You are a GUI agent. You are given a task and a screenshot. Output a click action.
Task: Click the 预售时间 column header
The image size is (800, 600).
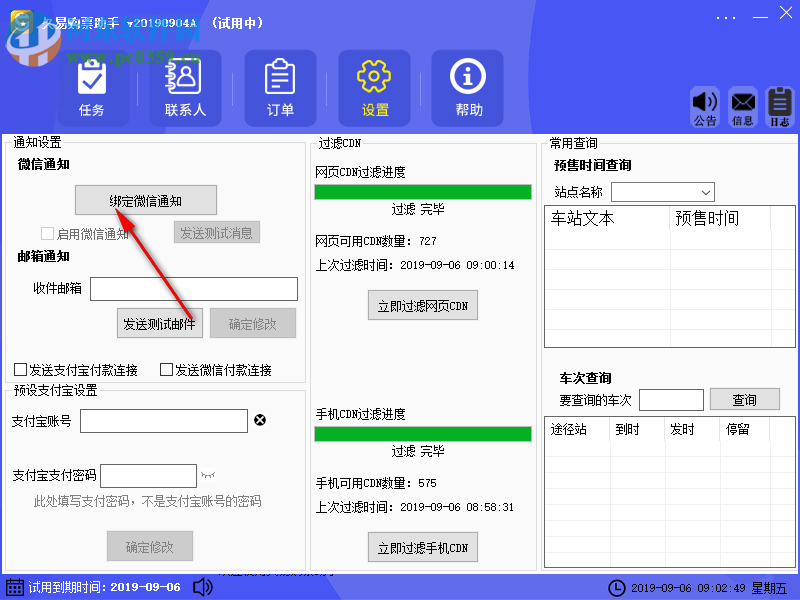[x=720, y=218]
